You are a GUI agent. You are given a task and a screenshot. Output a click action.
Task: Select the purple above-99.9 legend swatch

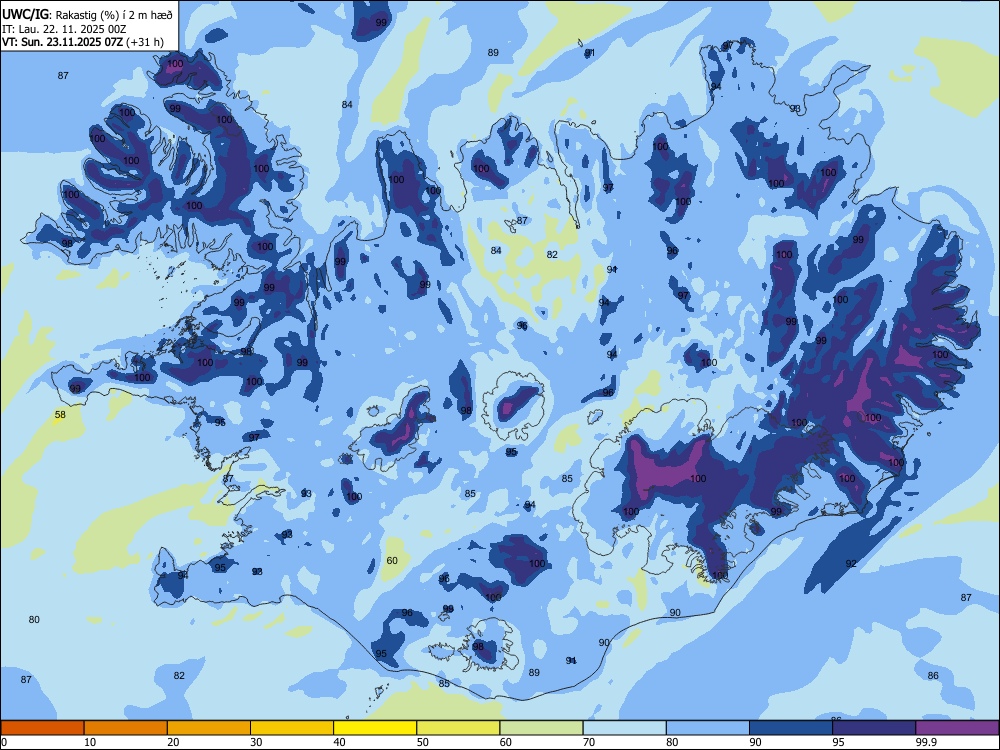[957, 728]
